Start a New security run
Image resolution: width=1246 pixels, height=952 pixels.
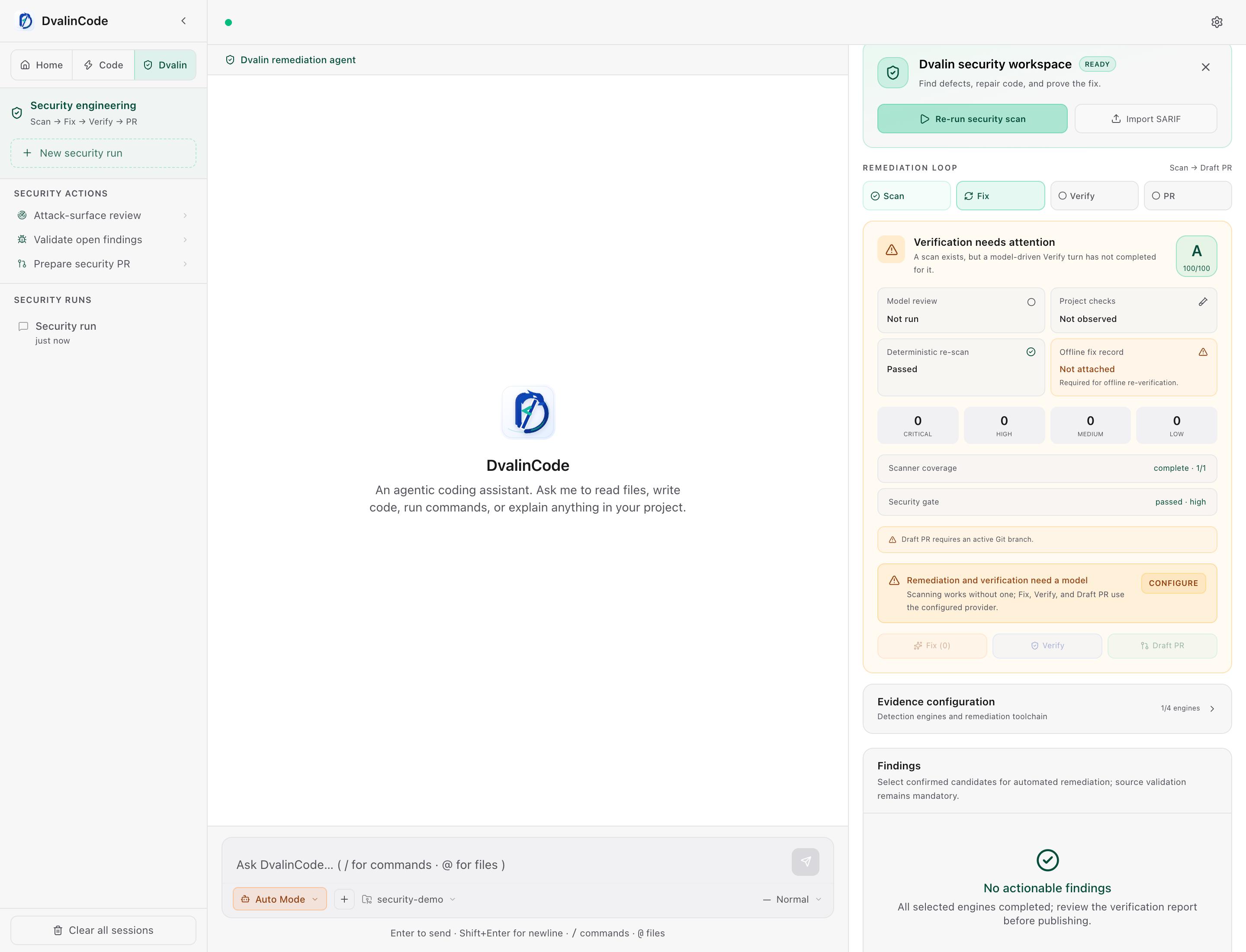[103, 154]
